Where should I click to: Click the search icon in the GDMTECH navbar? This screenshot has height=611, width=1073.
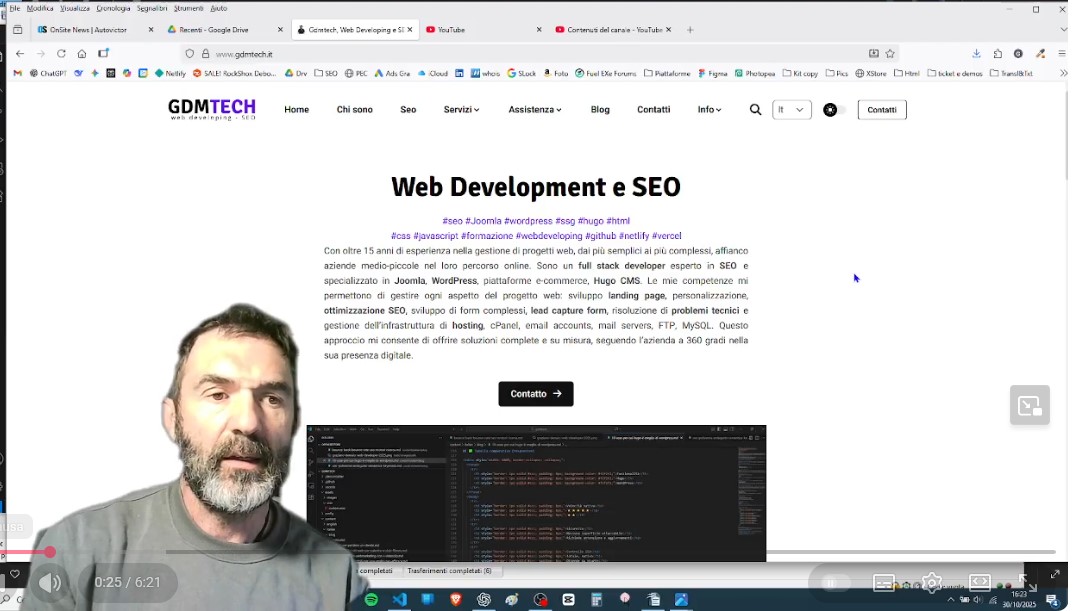pyautogui.click(x=755, y=109)
